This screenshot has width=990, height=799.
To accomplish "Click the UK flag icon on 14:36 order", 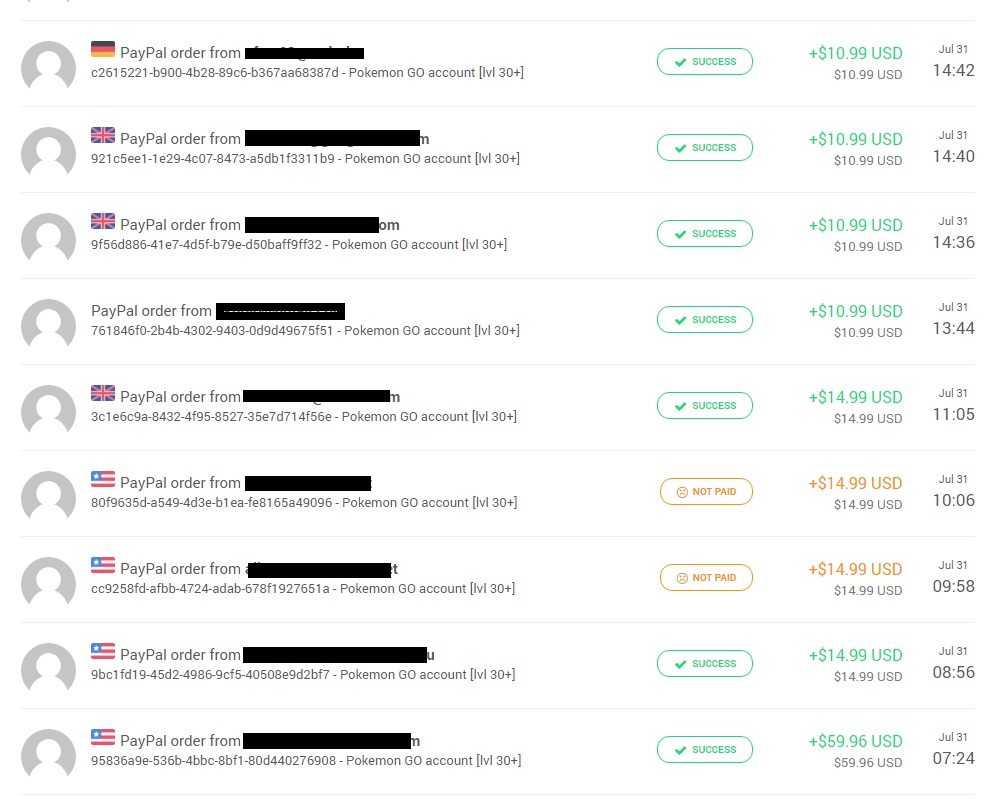I will 103,221.
